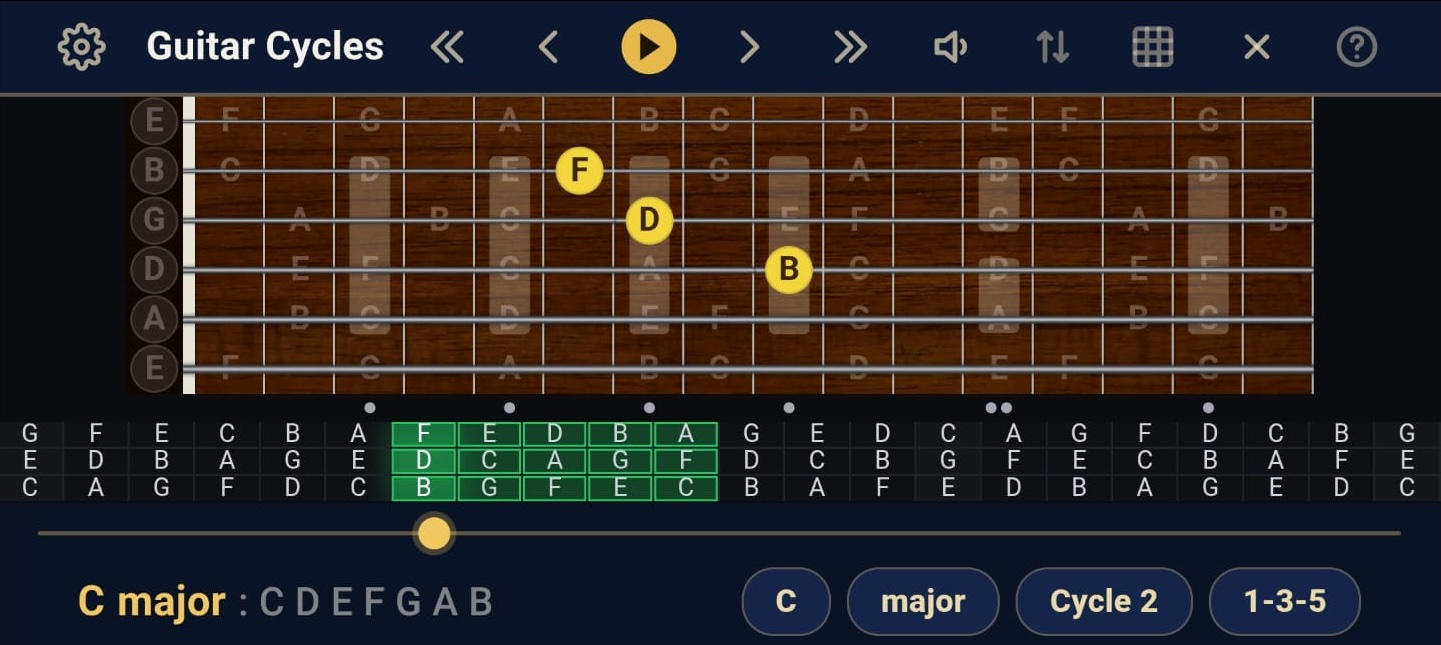Open the major scale type selector

pos(923,601)
